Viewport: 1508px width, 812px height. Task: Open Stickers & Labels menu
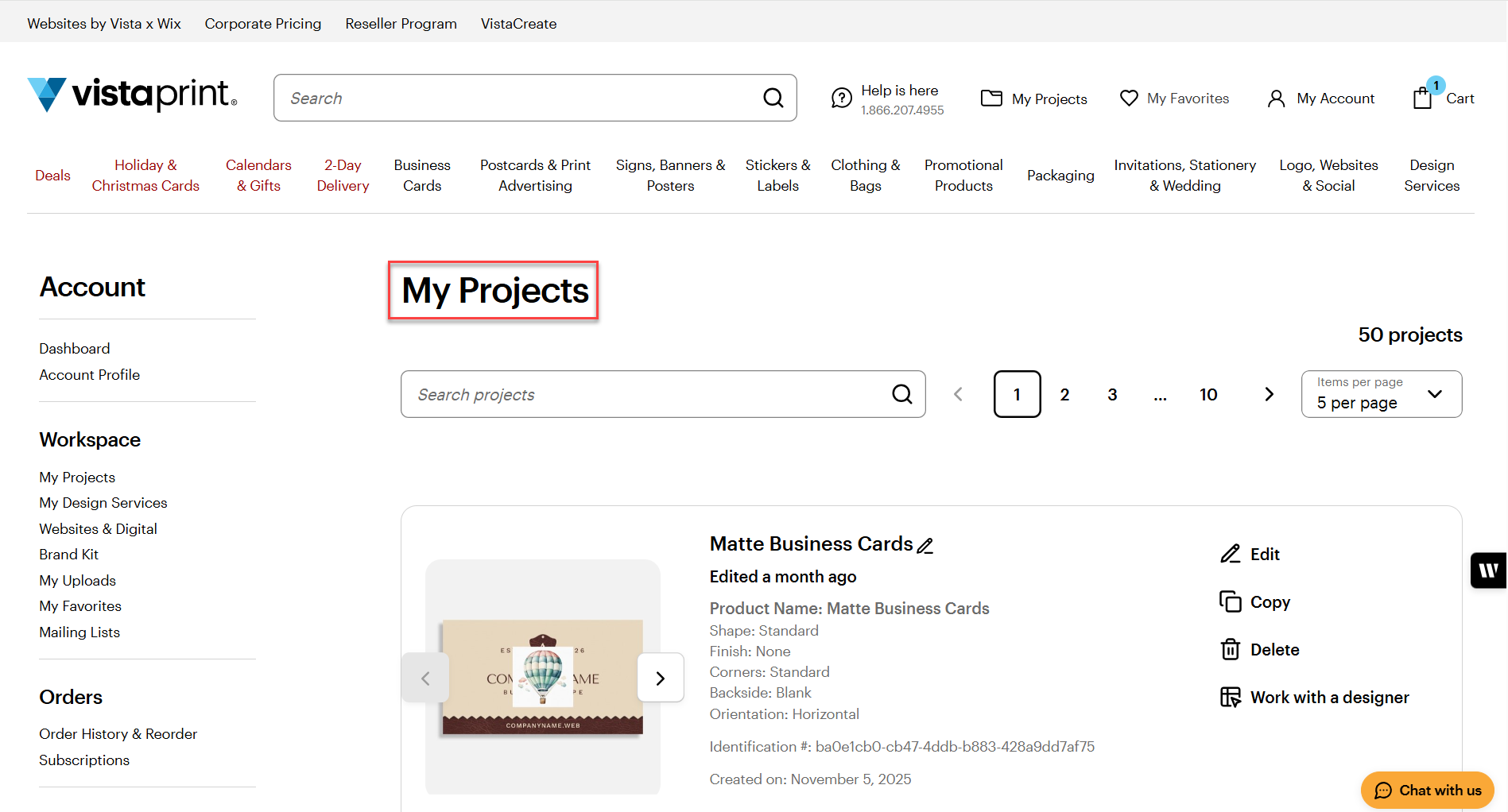point(777,176)
